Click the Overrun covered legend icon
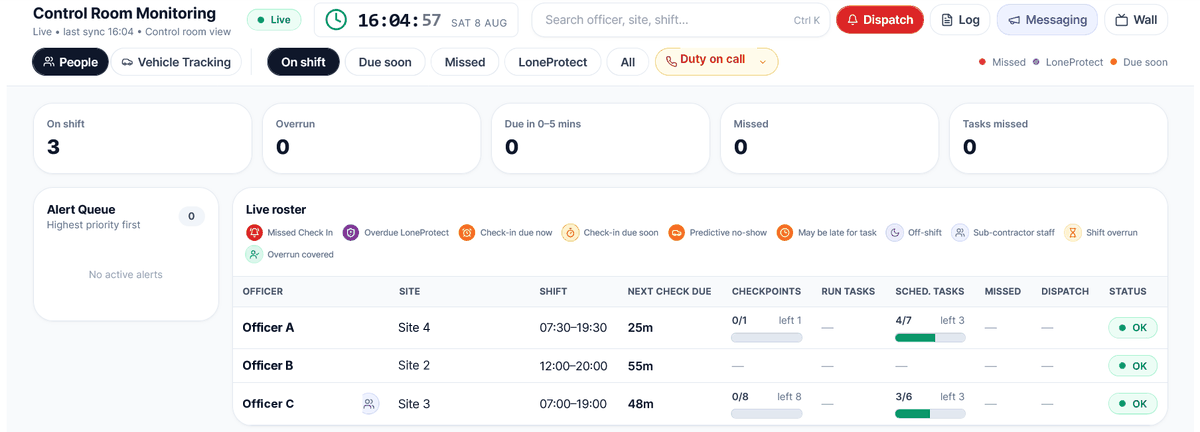 pos(254,254)
